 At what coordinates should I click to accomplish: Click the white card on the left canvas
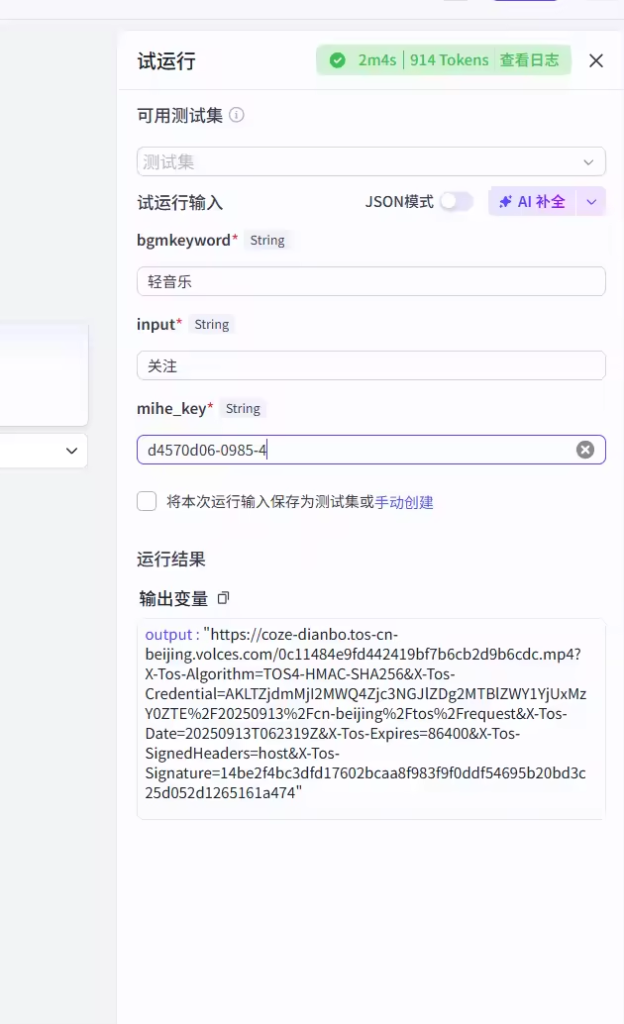[x=43, y=374]
